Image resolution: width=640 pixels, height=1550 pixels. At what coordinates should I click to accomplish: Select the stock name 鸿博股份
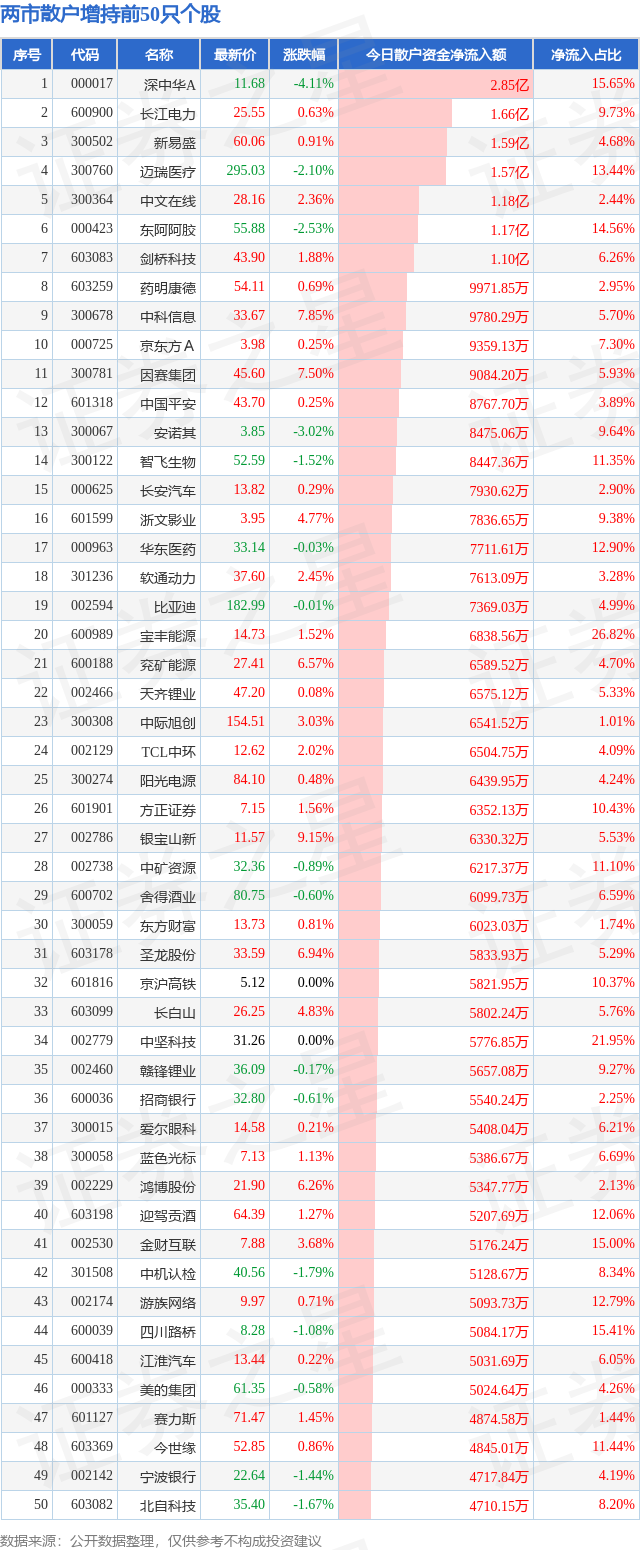(169, 1186)
